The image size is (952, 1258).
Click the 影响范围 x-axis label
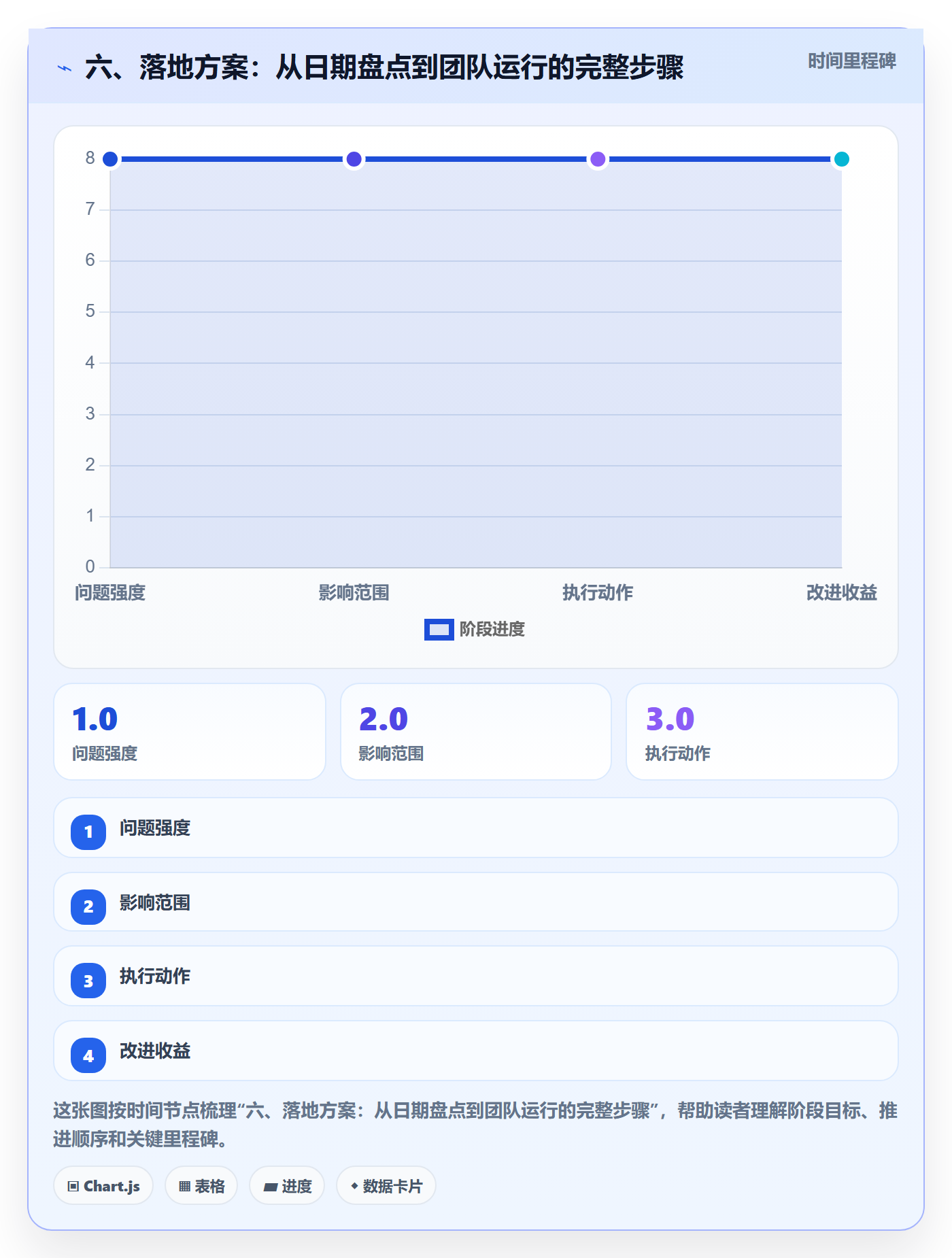pyautogui.click(x=354, y=593)
